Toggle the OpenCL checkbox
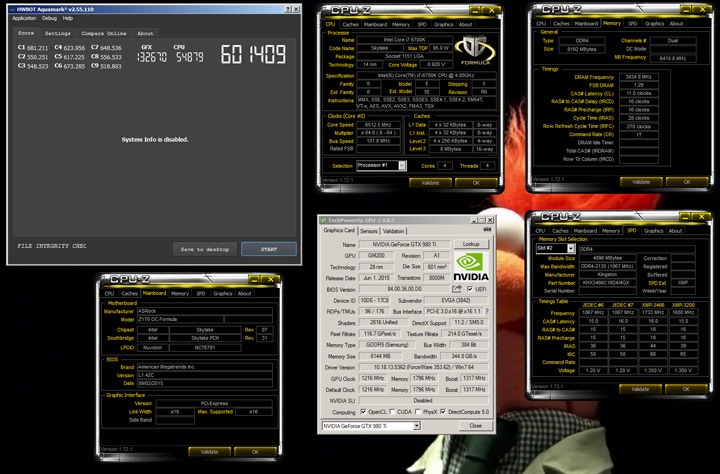The height and width of the screenshot is (474, 720). (x=363, y=412)
